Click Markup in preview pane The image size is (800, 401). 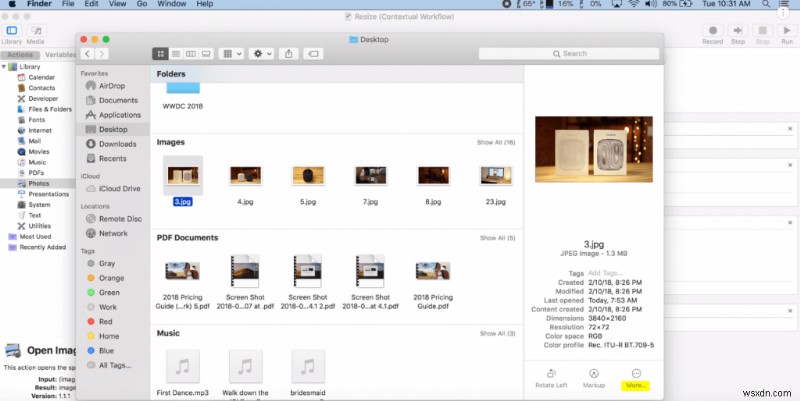click(x=593, y=378)
